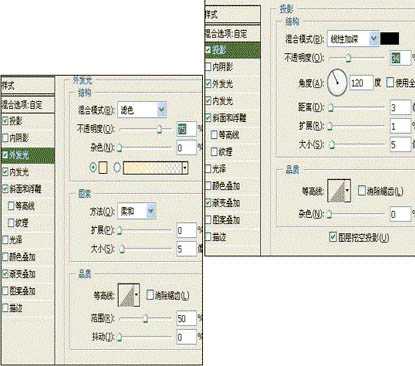
Task: Click 扩展 input field showing 1
Action: (x=399, y=126)
